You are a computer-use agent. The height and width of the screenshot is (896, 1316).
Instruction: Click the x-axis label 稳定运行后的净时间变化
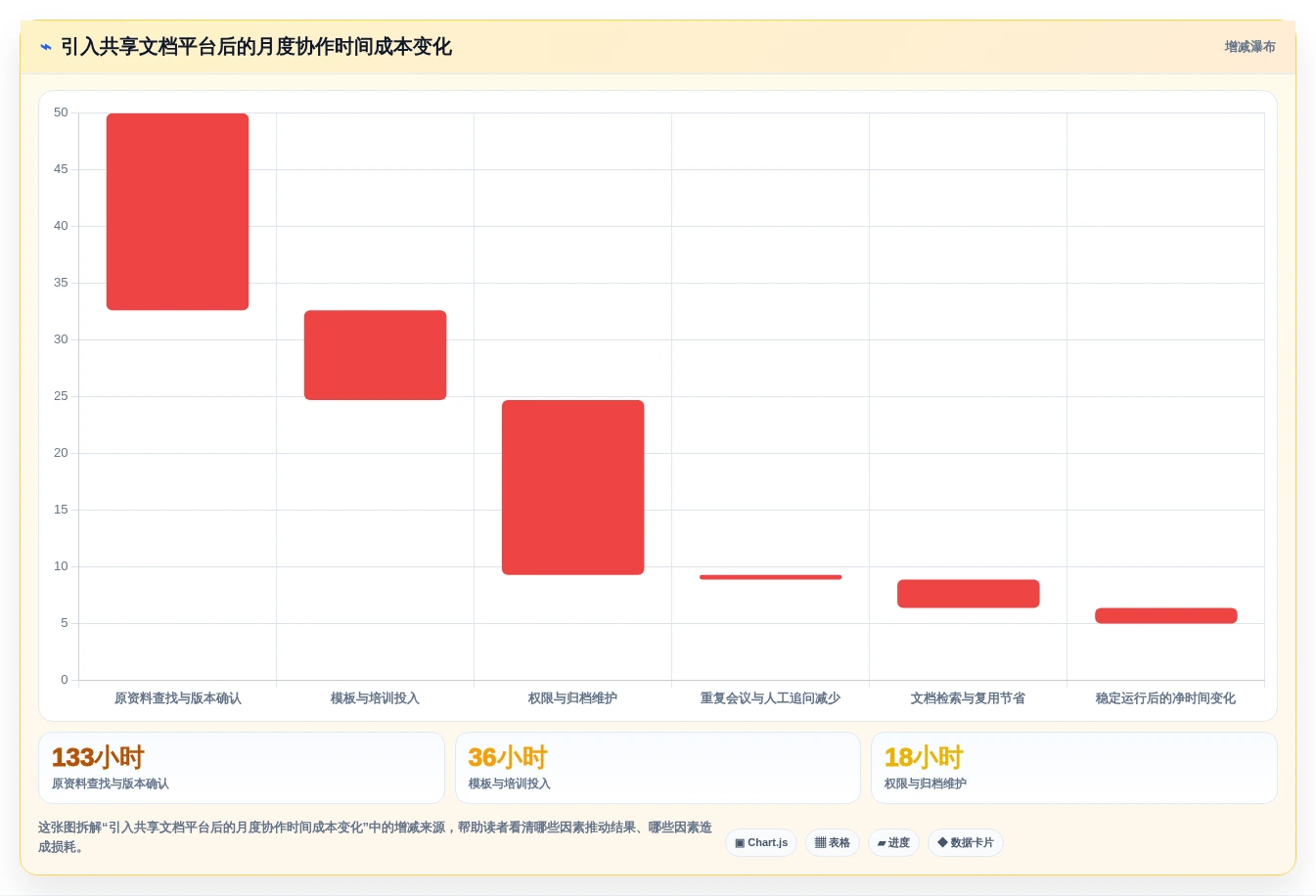click(1165, 698)
